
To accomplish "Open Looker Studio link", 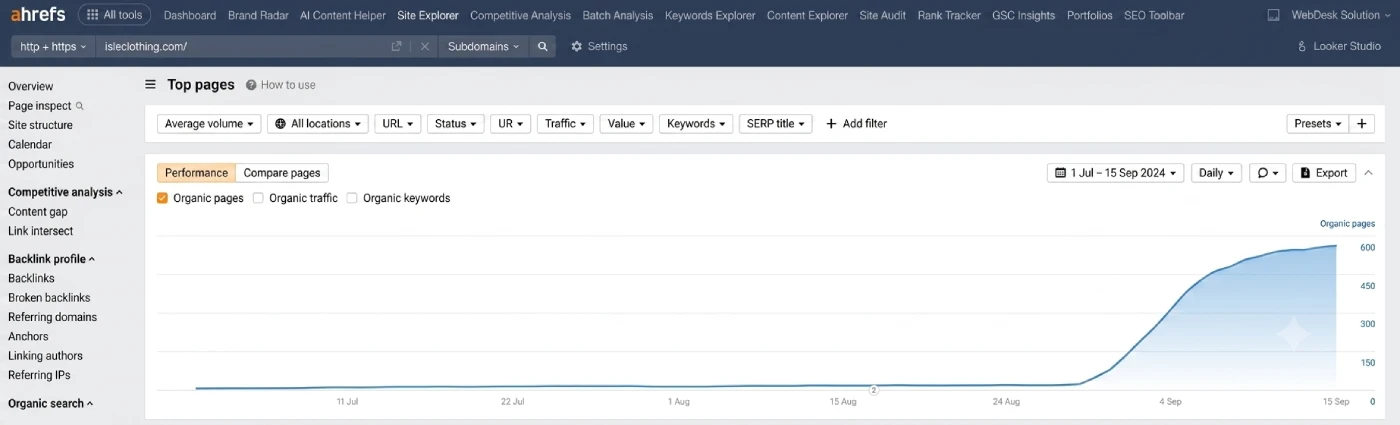I will (1338, 46).
